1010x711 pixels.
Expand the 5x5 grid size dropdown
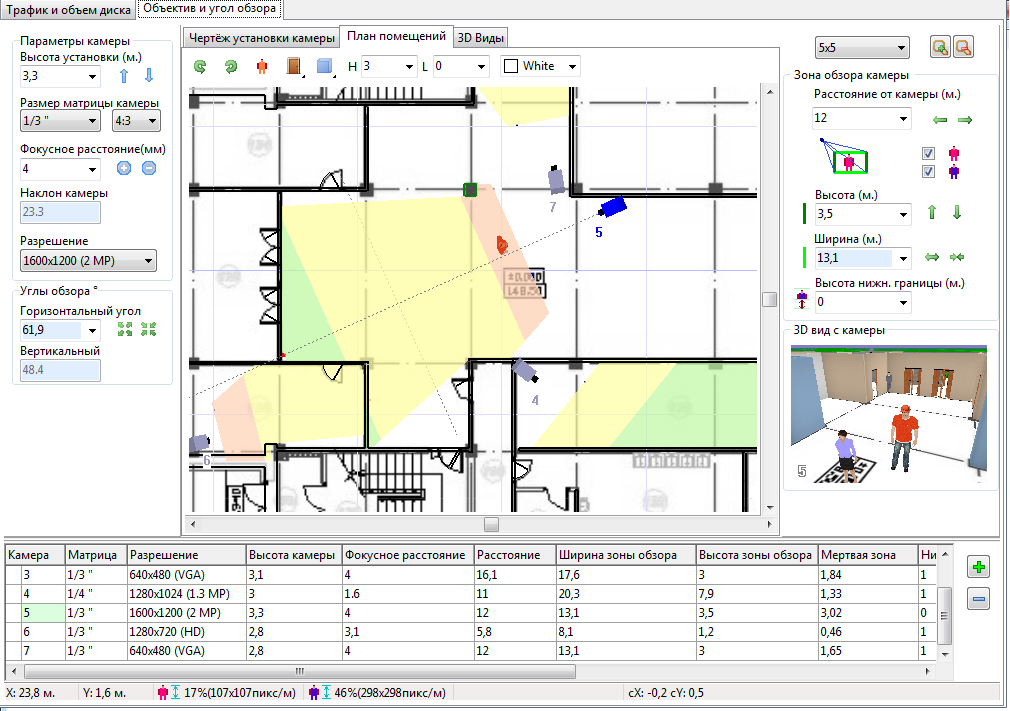tap(860, 47)
